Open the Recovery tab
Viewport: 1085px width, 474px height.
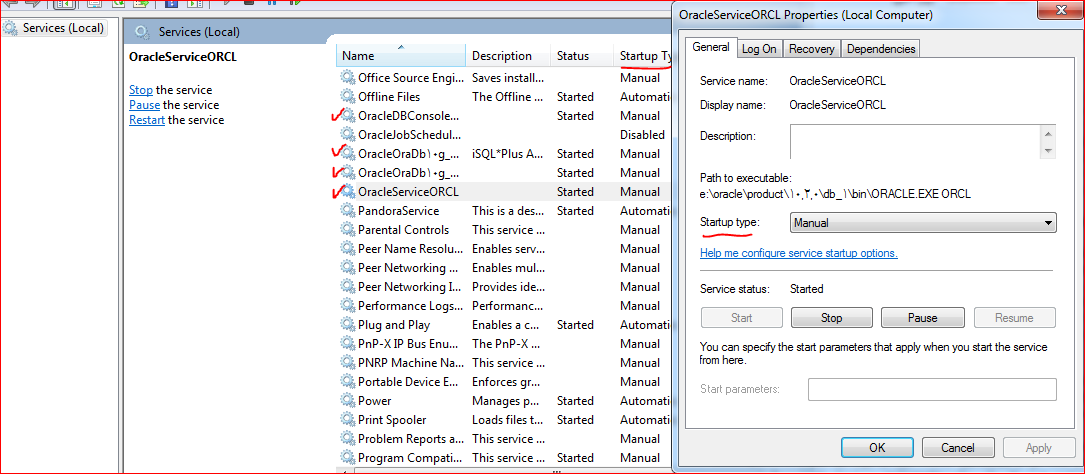tap(811, 49)
